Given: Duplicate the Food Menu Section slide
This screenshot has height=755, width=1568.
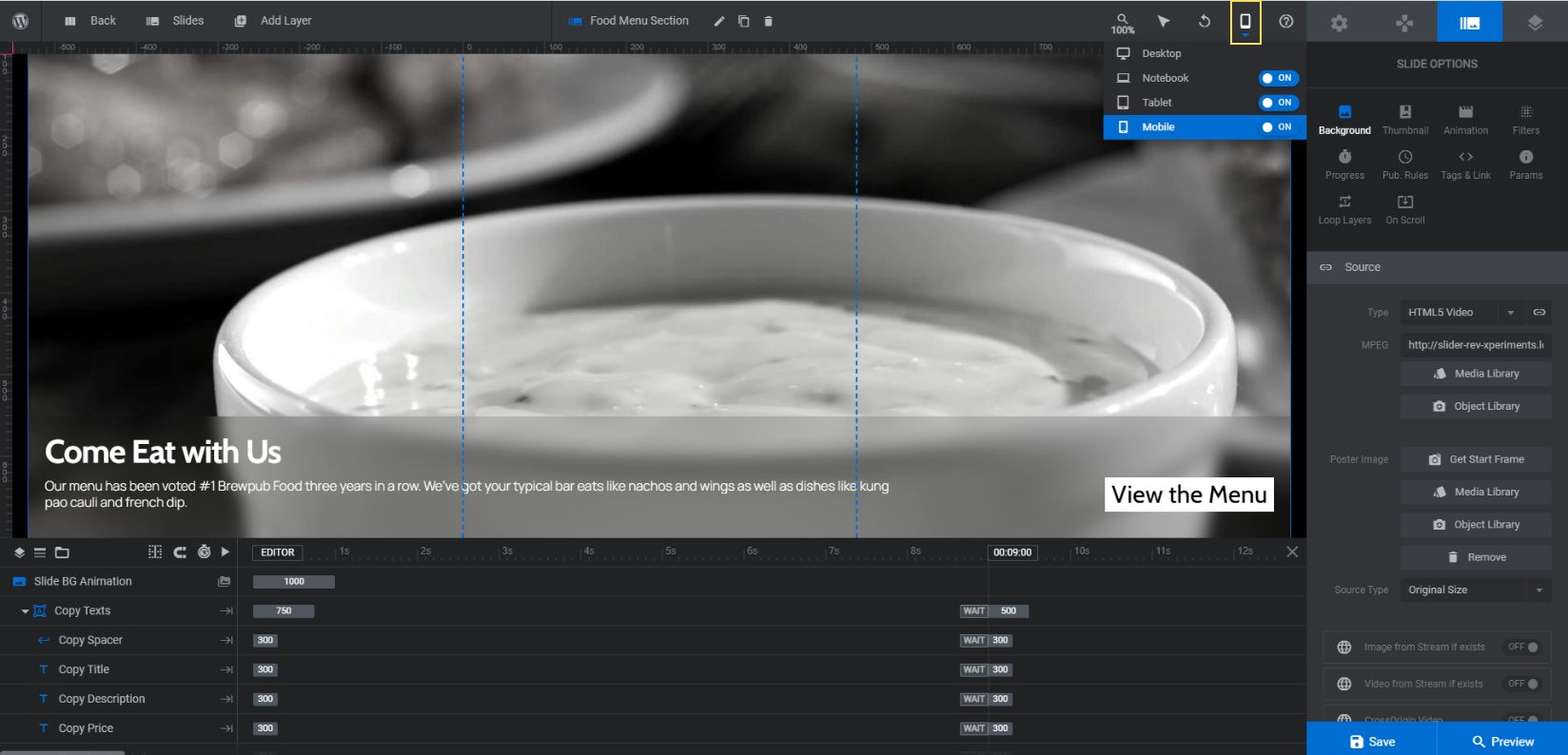Looking at the screenshot, I should click(744, 21).
